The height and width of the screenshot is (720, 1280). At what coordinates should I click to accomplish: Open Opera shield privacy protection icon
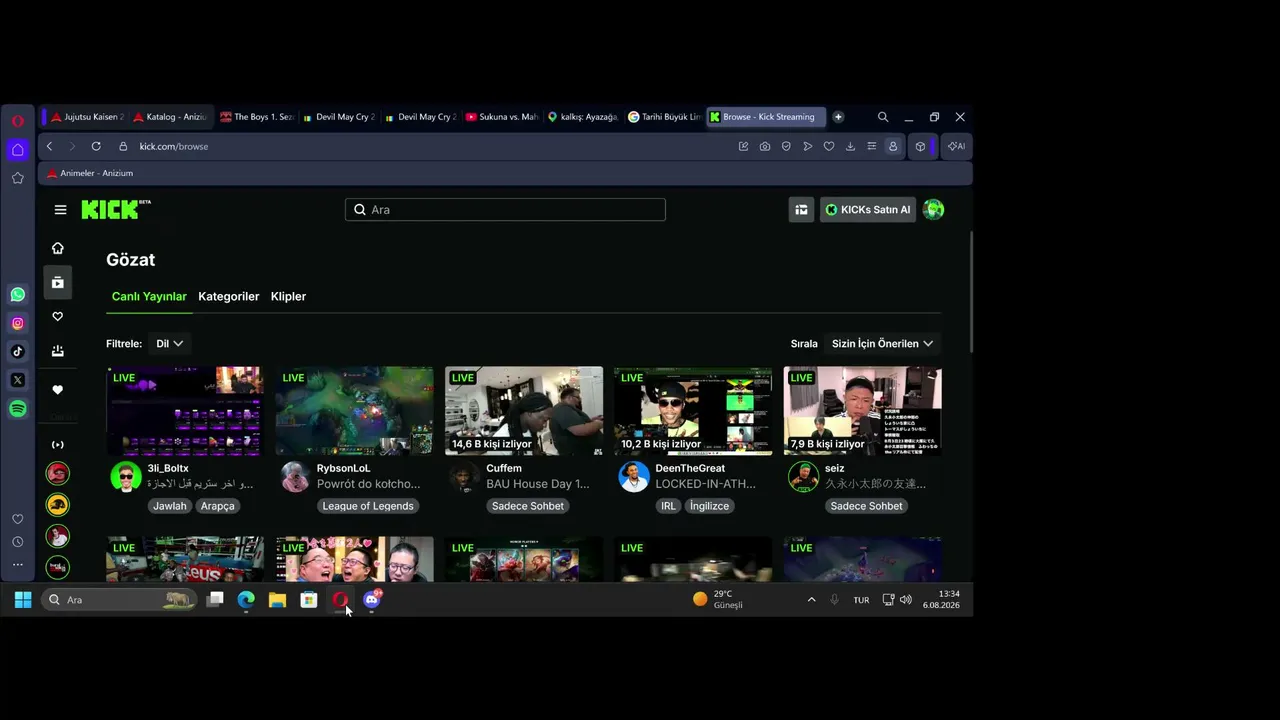786,146
